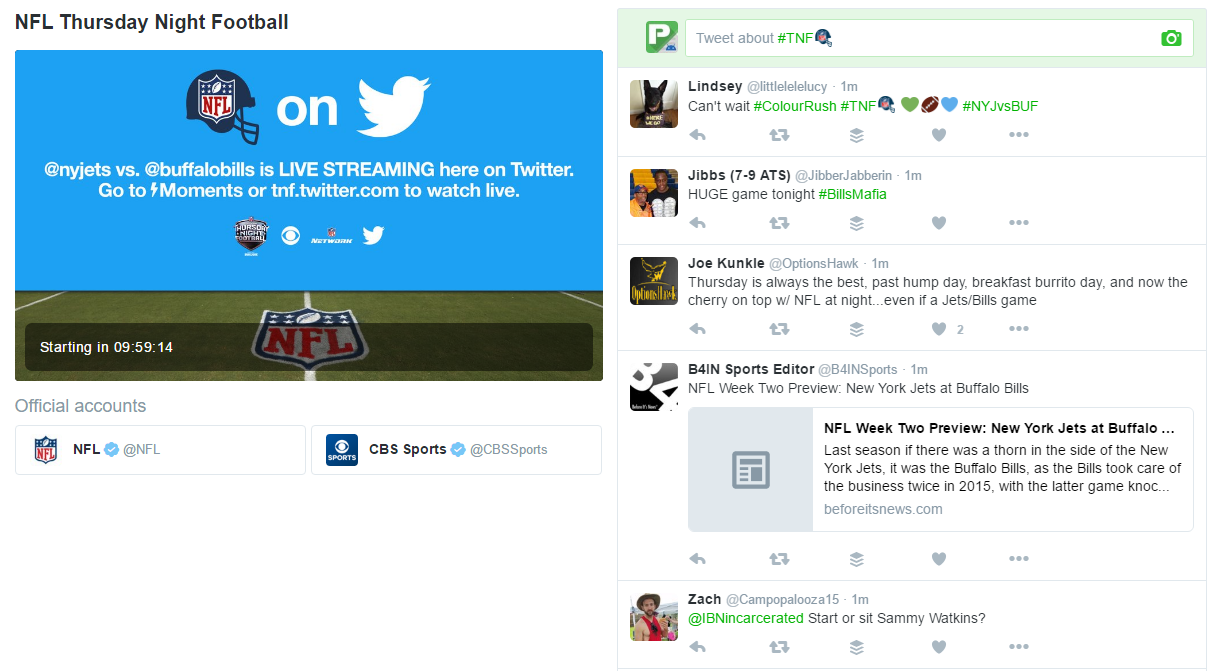Image resolution: width=1217 pixels, height=671 pixels.
Task: Open the CBS Sports official account card
Action: click(x=456, y=450)
